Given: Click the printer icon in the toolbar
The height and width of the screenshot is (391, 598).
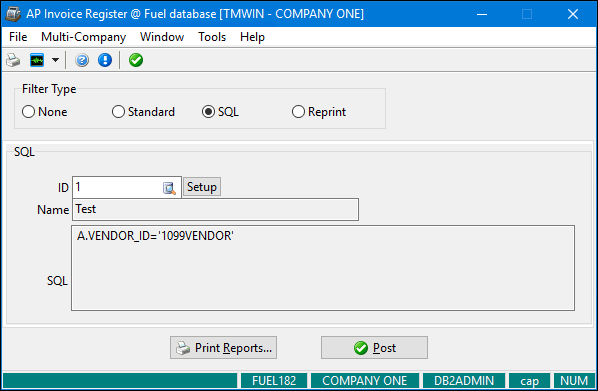Looking at the screenshot, I should (x=13, y=60).
